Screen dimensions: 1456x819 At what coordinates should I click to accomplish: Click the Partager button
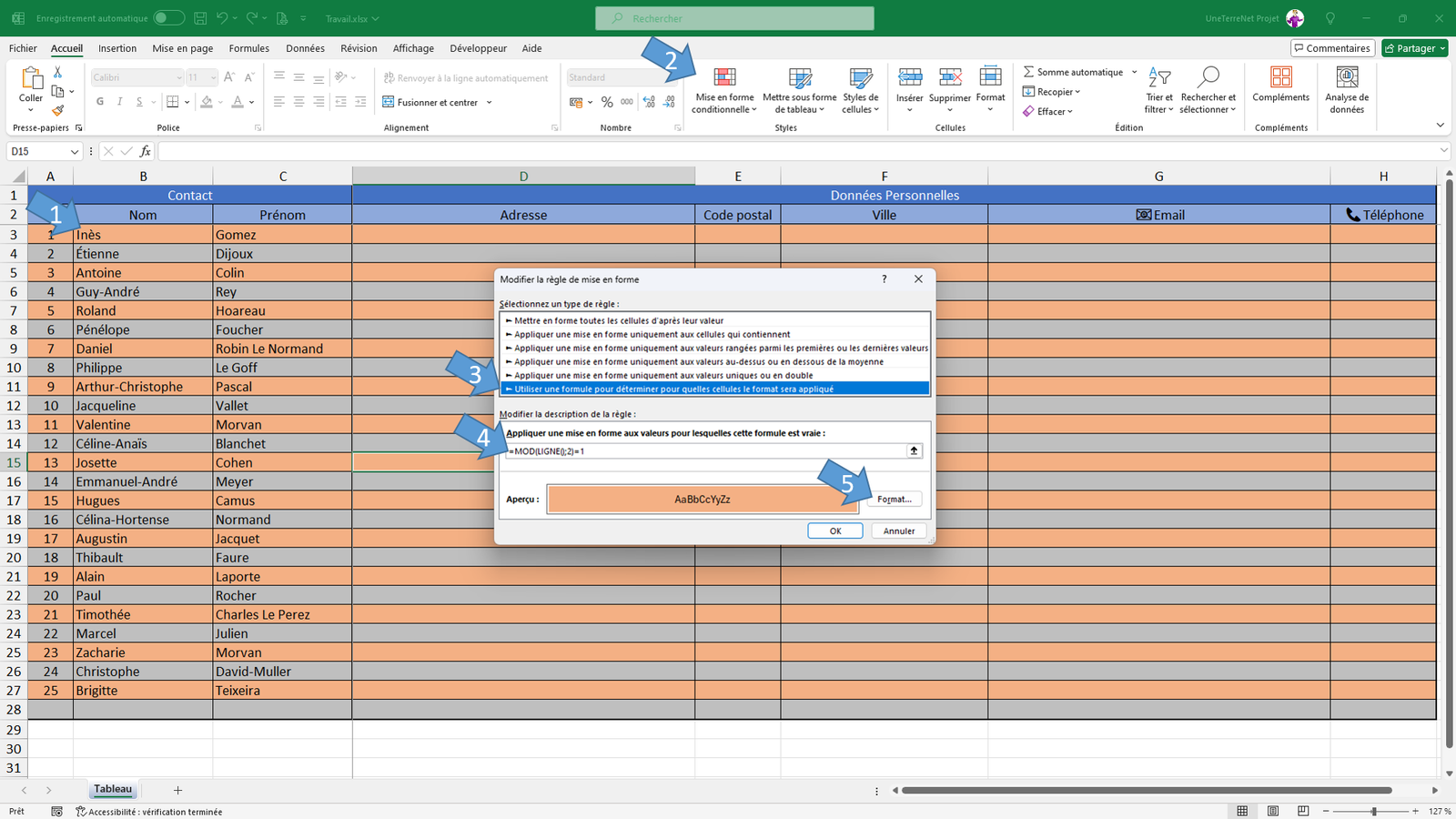pyautogui.click(x=1415, y=48)
